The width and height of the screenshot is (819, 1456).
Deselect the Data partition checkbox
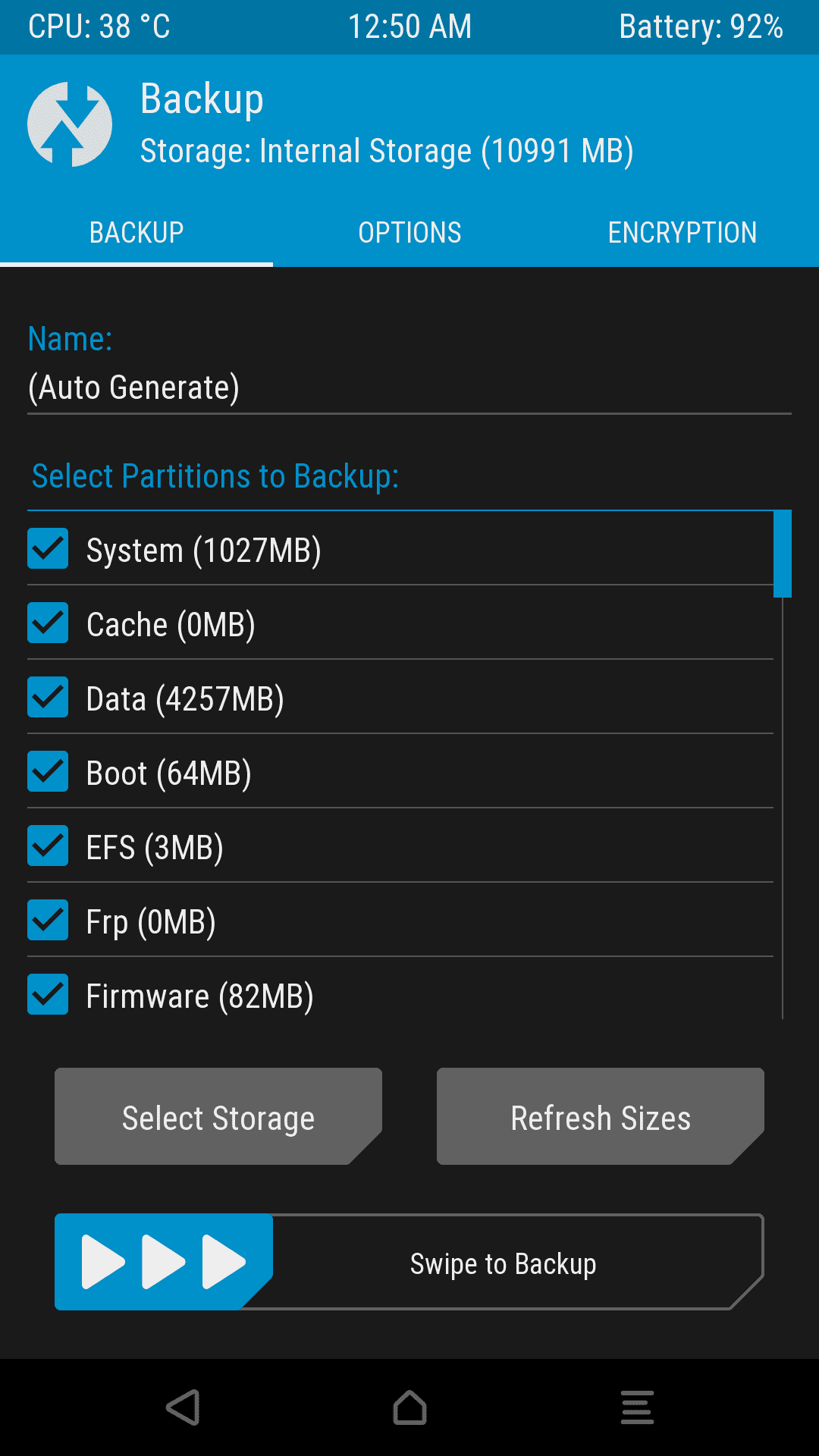pos(48,697)
